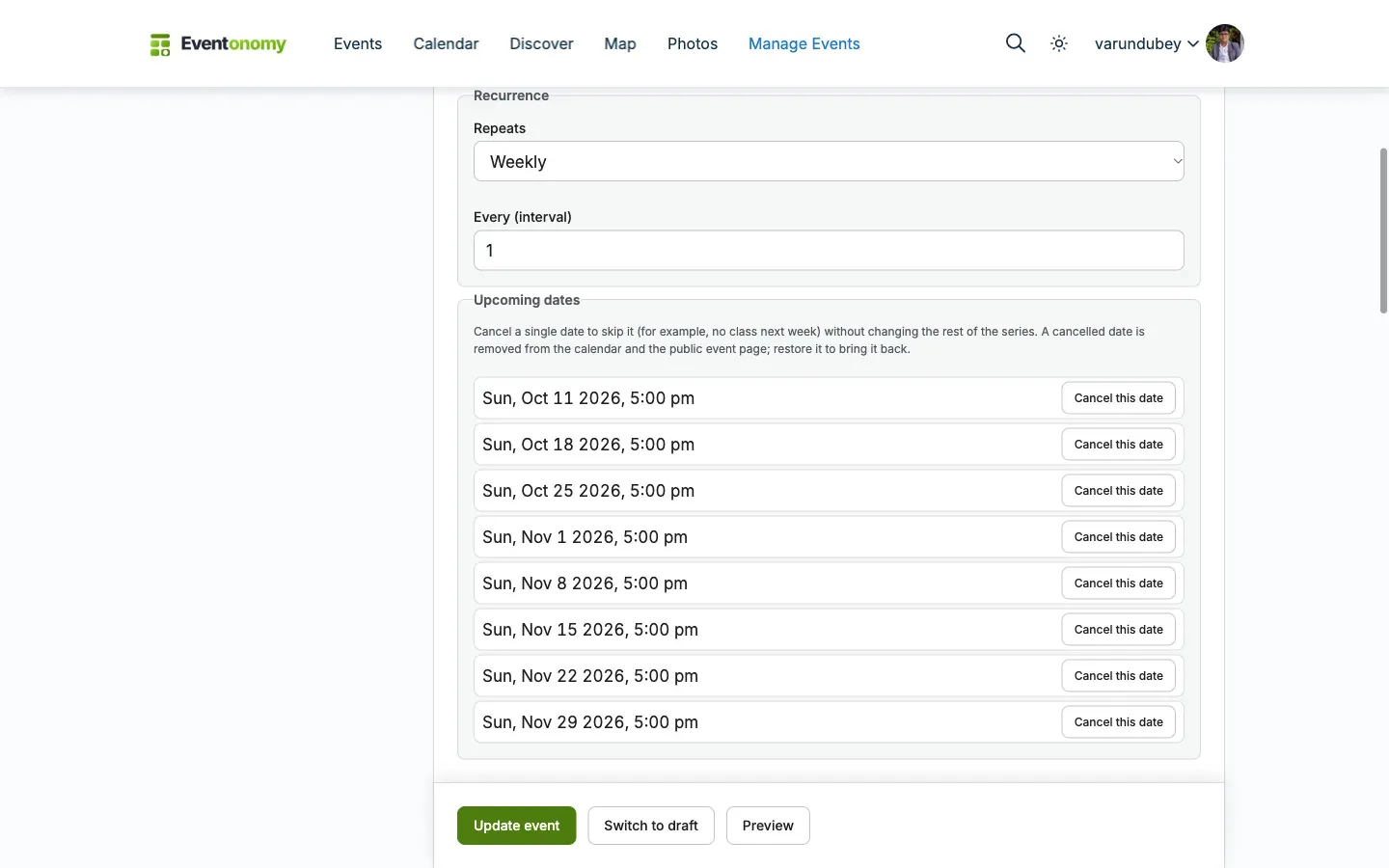The image size is (1389, 868).
Task: Switch the event to draft
Action: (651, 826)
